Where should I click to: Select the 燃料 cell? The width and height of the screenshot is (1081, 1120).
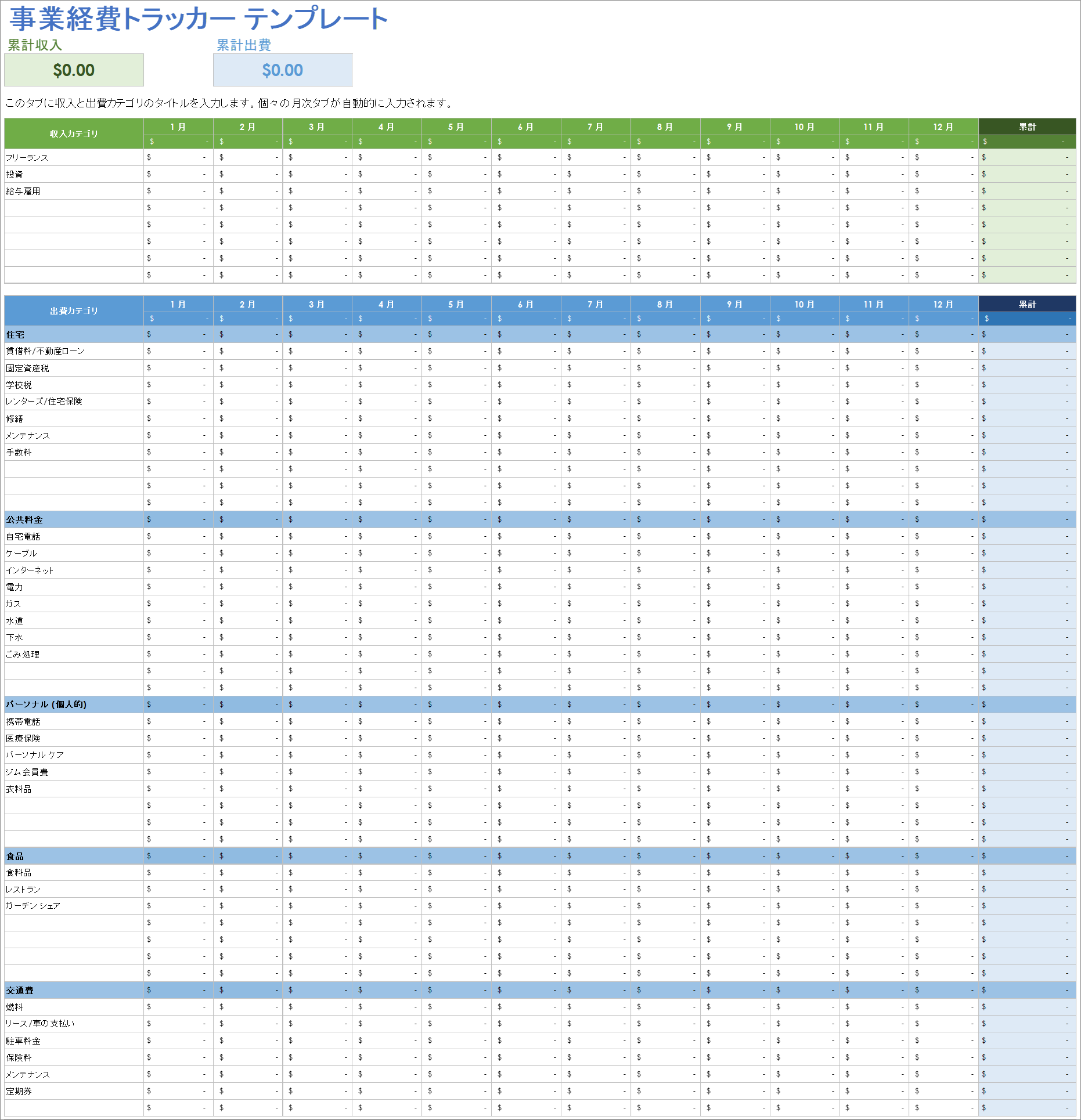(74, 1007)
